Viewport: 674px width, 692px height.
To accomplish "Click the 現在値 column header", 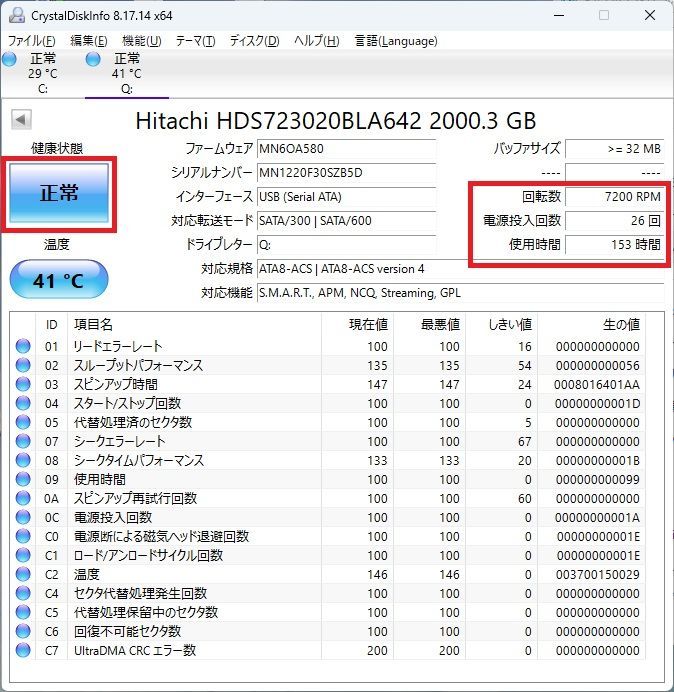I will coord(358,324).
